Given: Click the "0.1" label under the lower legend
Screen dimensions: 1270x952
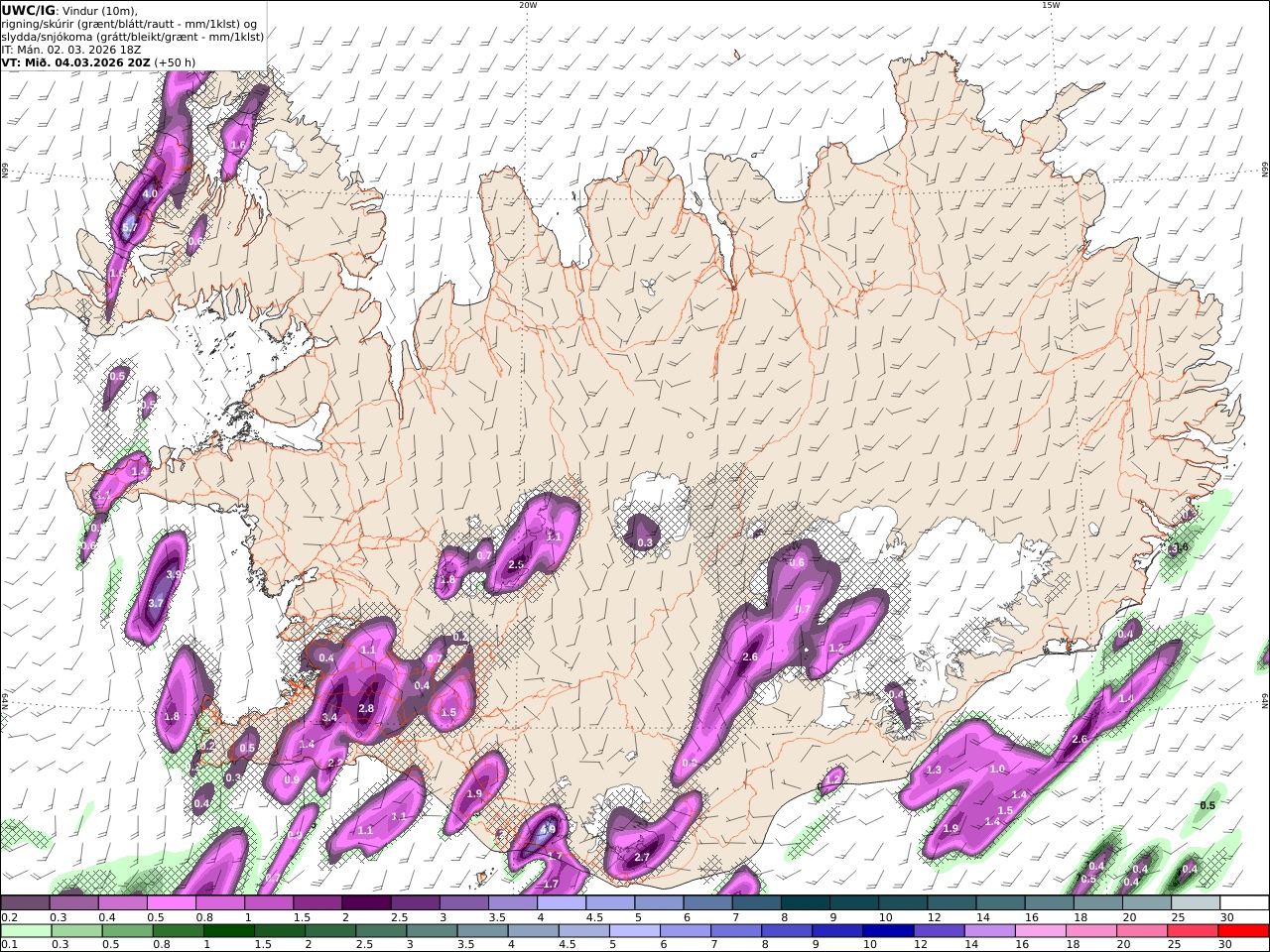Looking at the screenshot, I should tap(9, 945).
